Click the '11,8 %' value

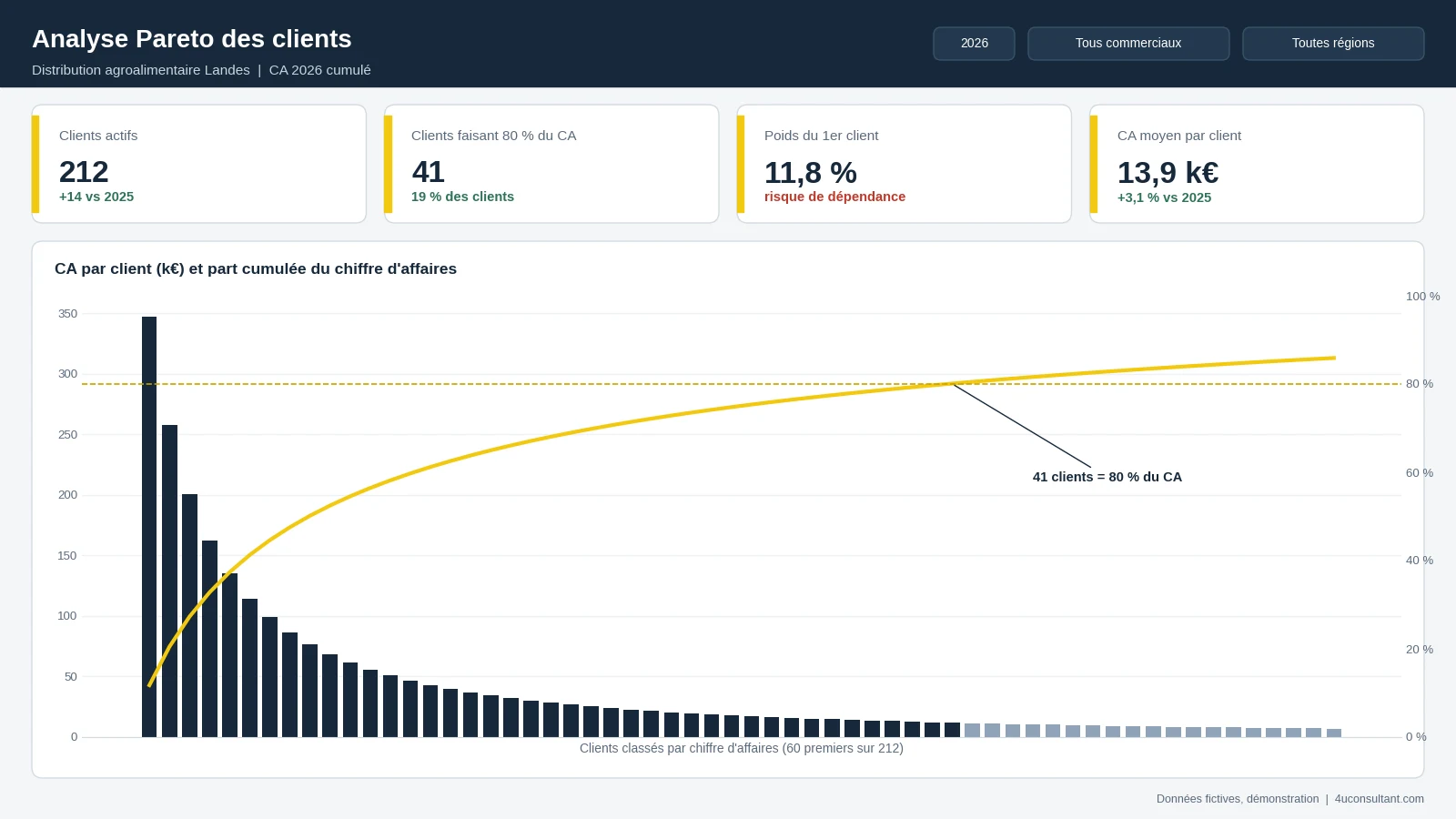[810, 172]
